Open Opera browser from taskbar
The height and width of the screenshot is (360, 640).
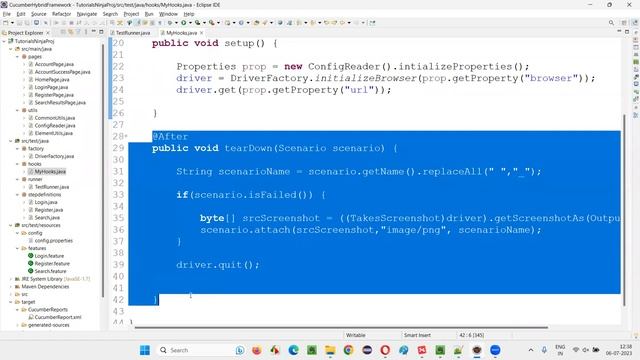385,350
